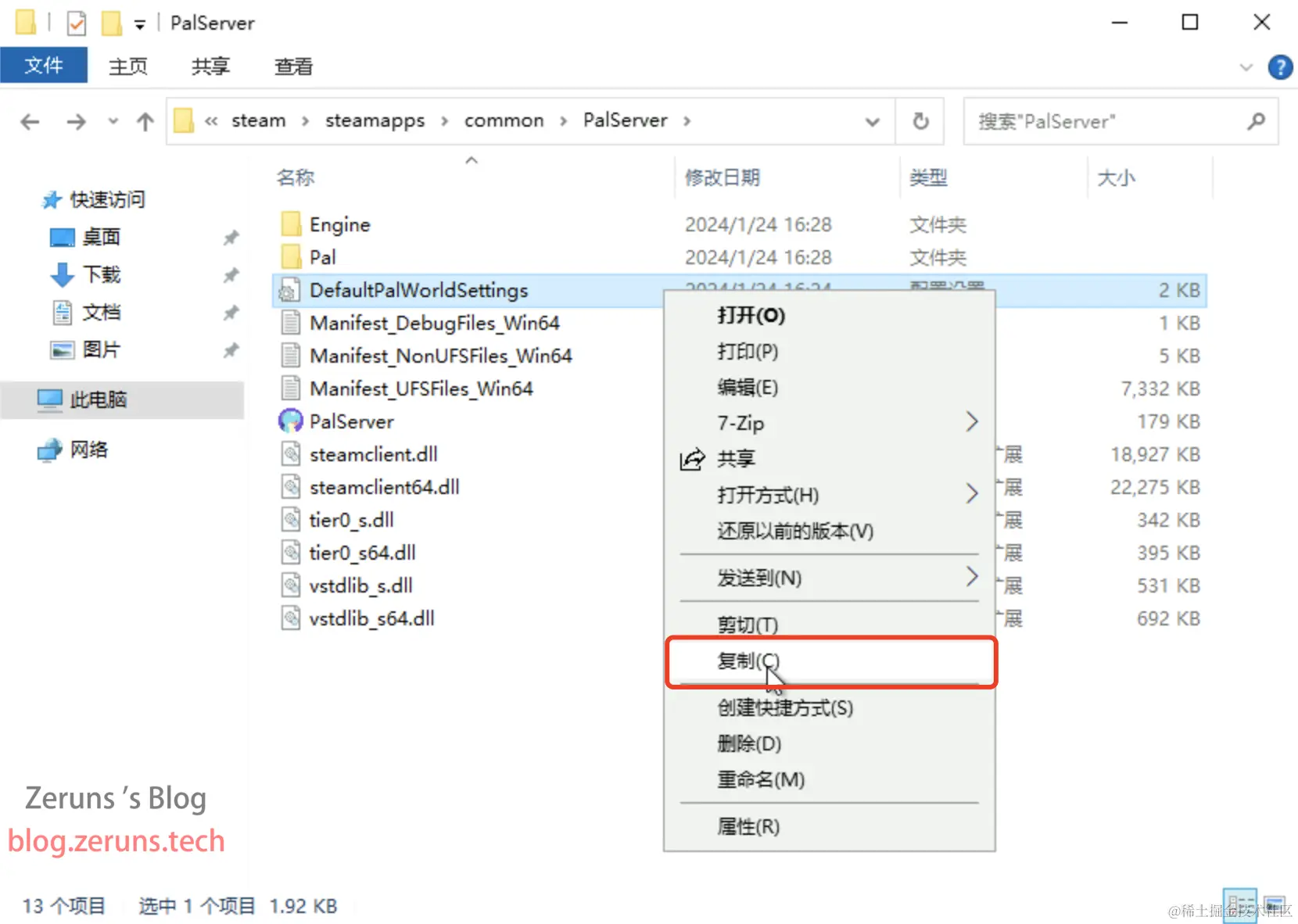Select the Manifest_DebugFiles_Win64 file

434,323
